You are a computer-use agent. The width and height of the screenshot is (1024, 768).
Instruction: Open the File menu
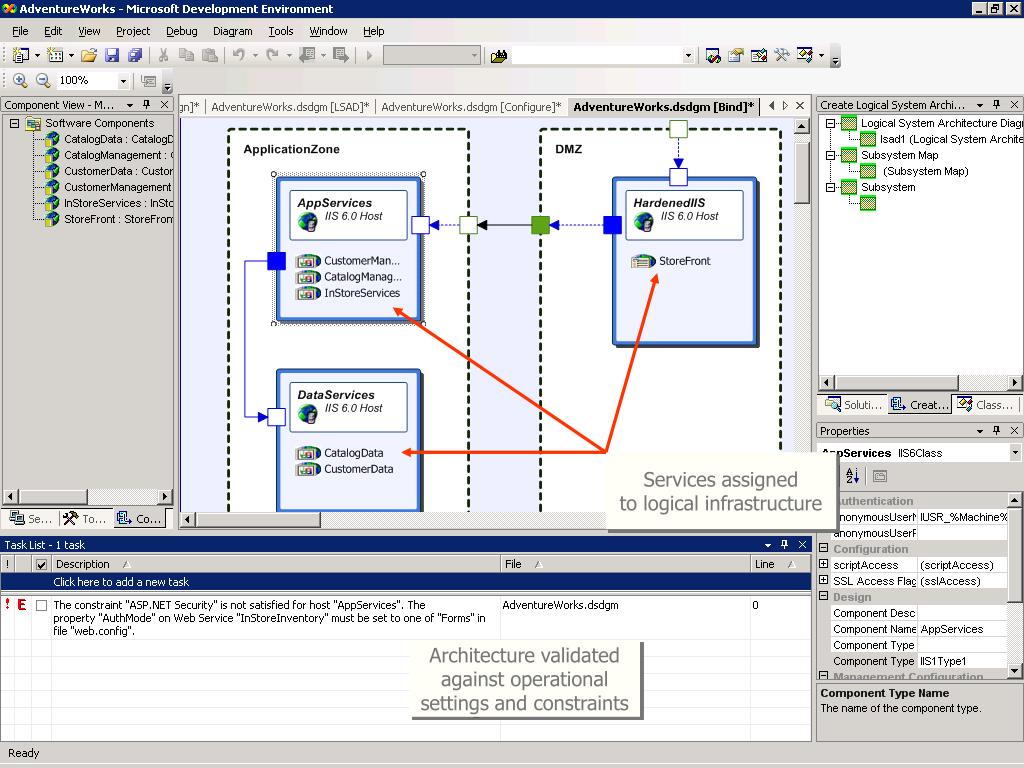pos(20,31)
